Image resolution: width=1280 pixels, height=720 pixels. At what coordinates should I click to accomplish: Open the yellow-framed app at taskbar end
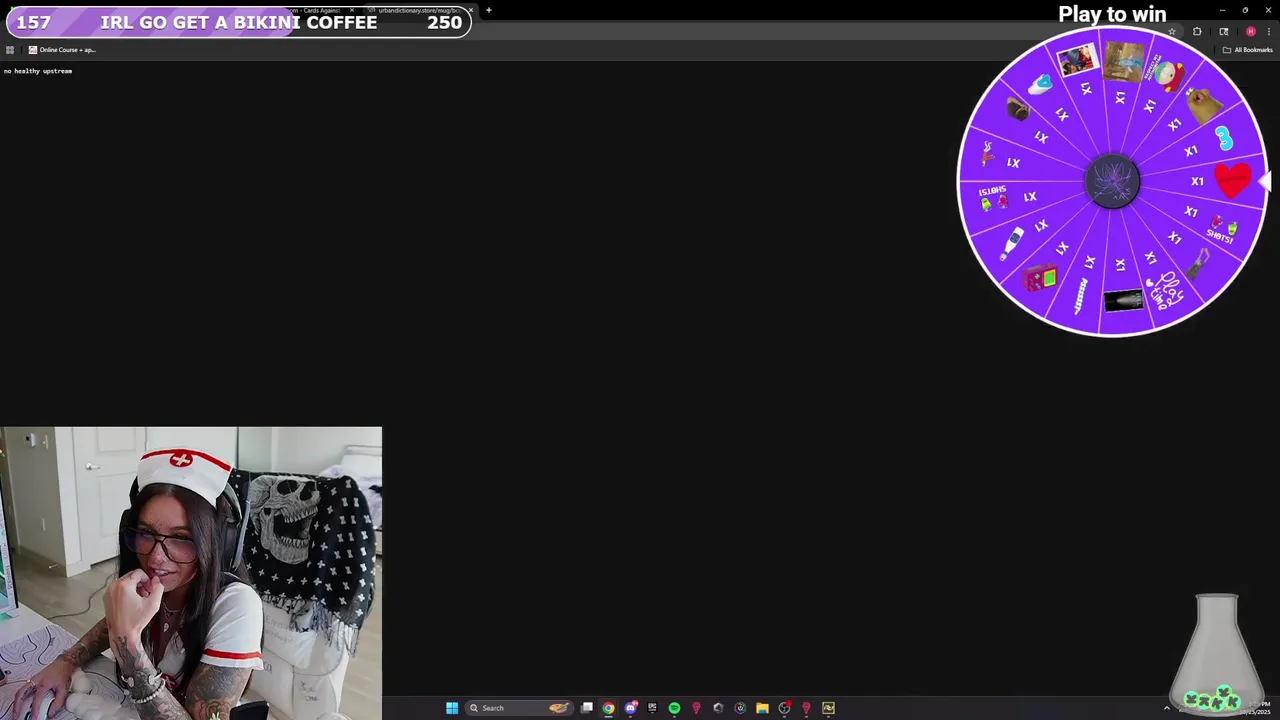pyautogui.click(x=828, y=708)
